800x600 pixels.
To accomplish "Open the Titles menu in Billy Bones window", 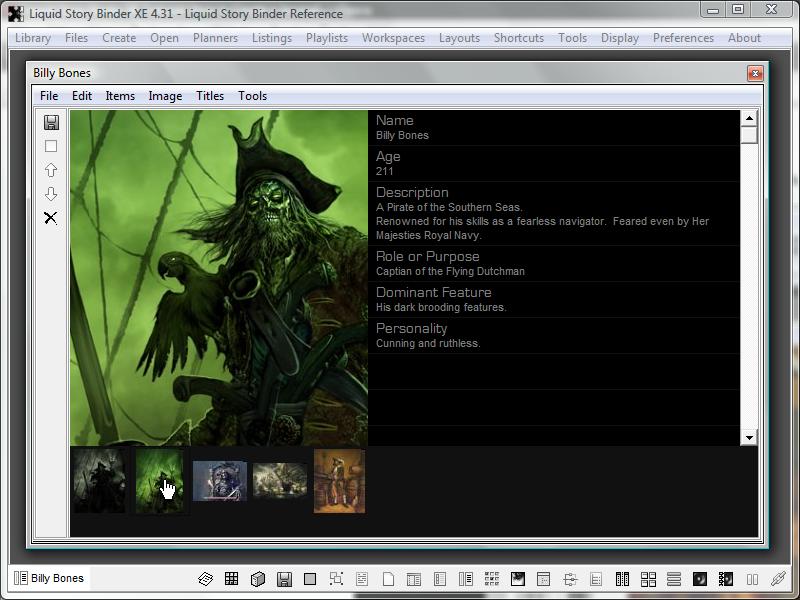I will [x=210, y=96].
